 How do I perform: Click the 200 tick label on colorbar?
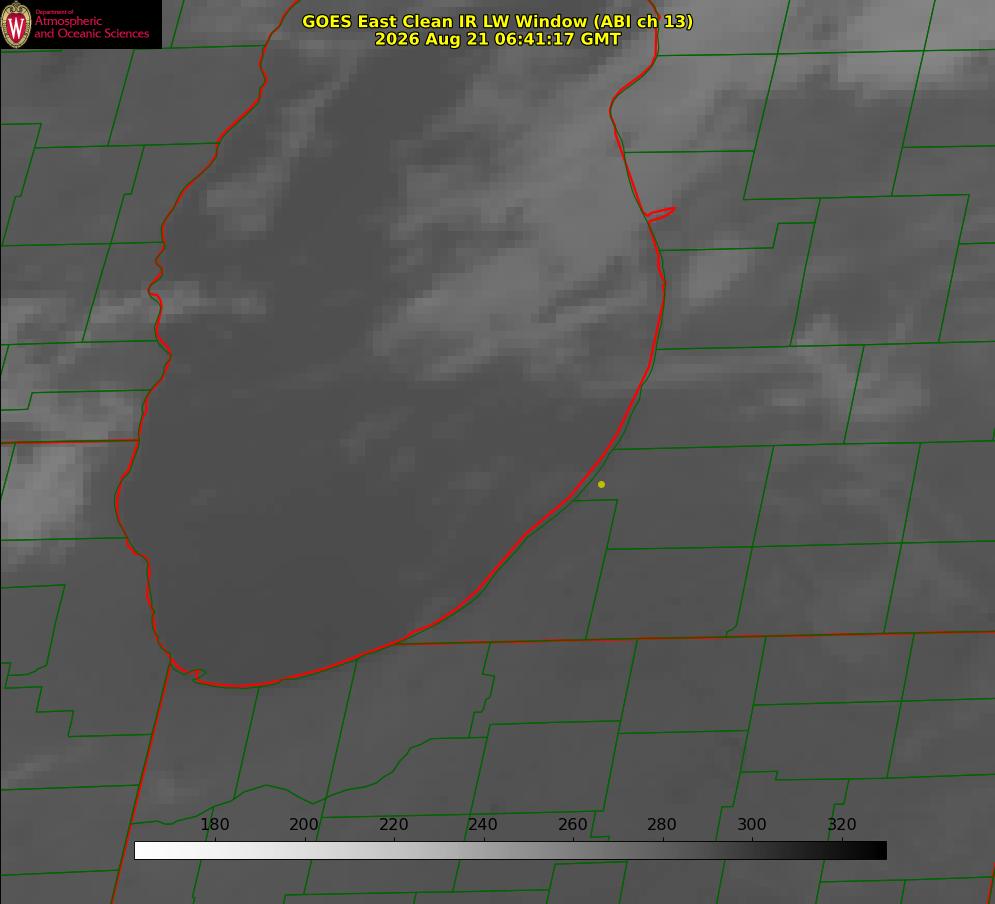304,824
